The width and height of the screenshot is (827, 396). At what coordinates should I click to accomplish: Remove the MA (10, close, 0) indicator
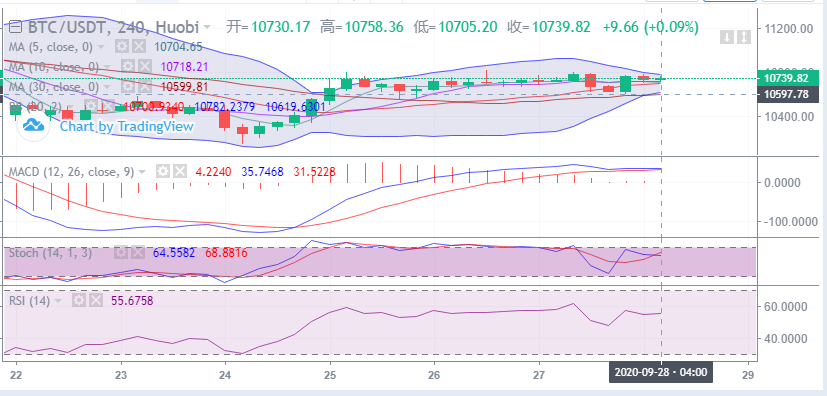pos(145,66)
